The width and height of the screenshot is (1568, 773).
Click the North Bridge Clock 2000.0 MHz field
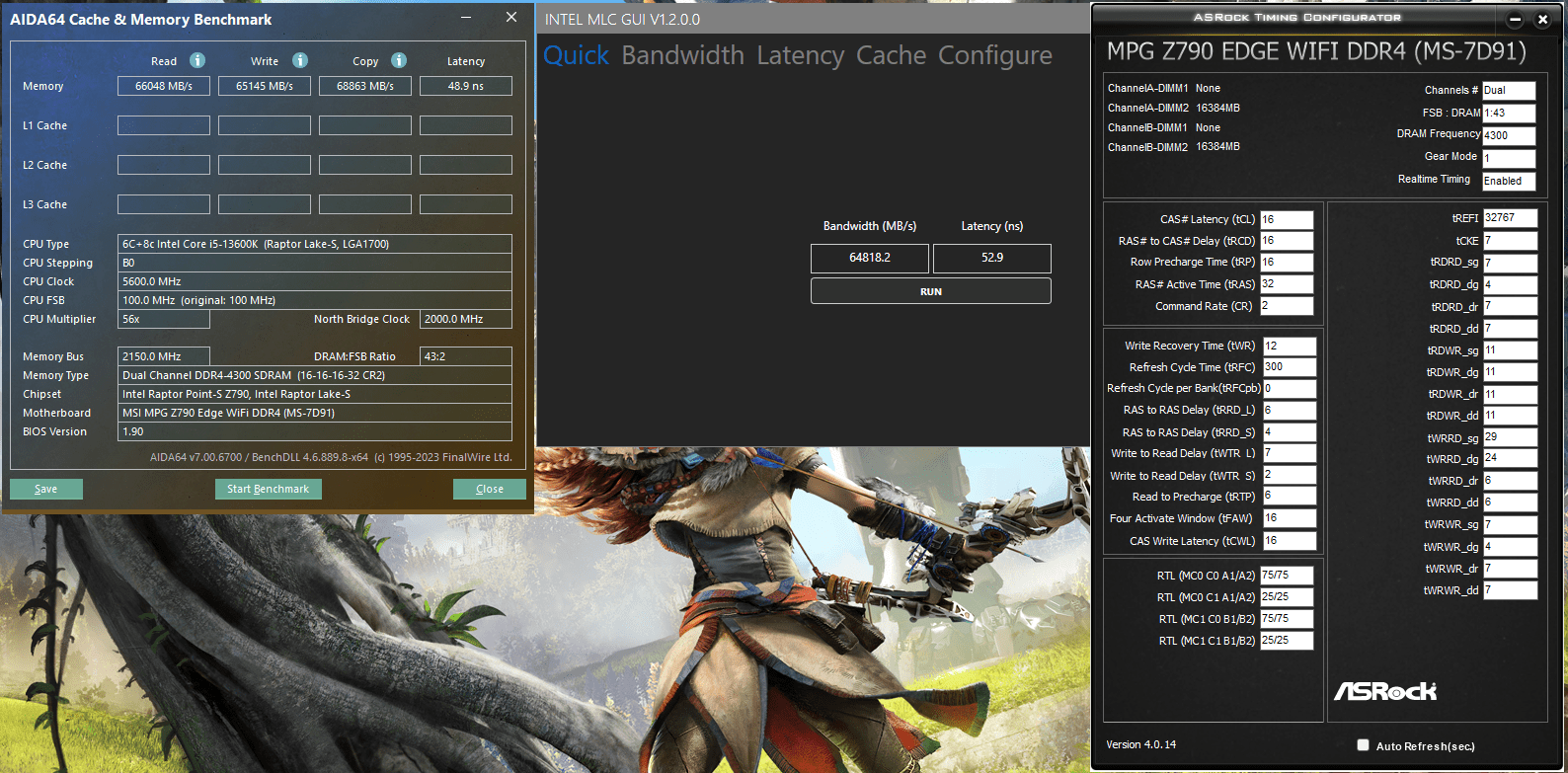point(466,319)
